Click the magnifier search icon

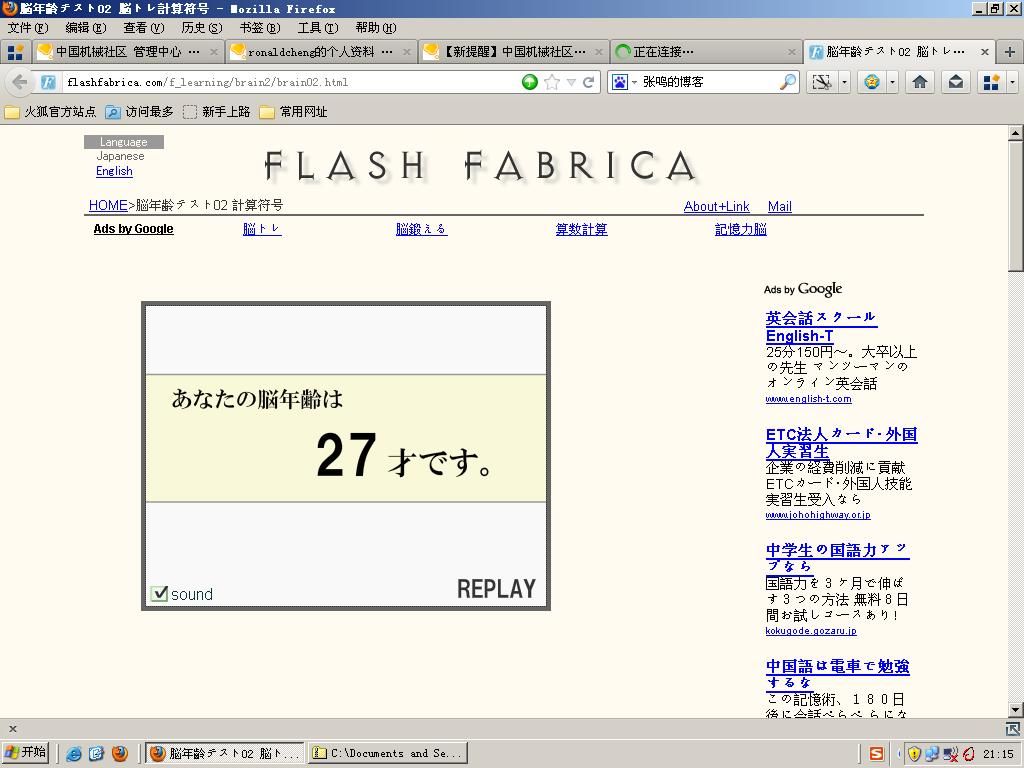pos(788,82)
